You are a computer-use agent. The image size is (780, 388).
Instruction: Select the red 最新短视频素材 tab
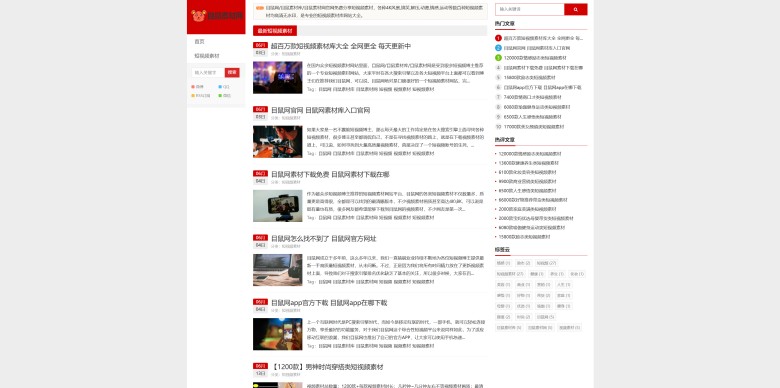click(x=275, y=31)
